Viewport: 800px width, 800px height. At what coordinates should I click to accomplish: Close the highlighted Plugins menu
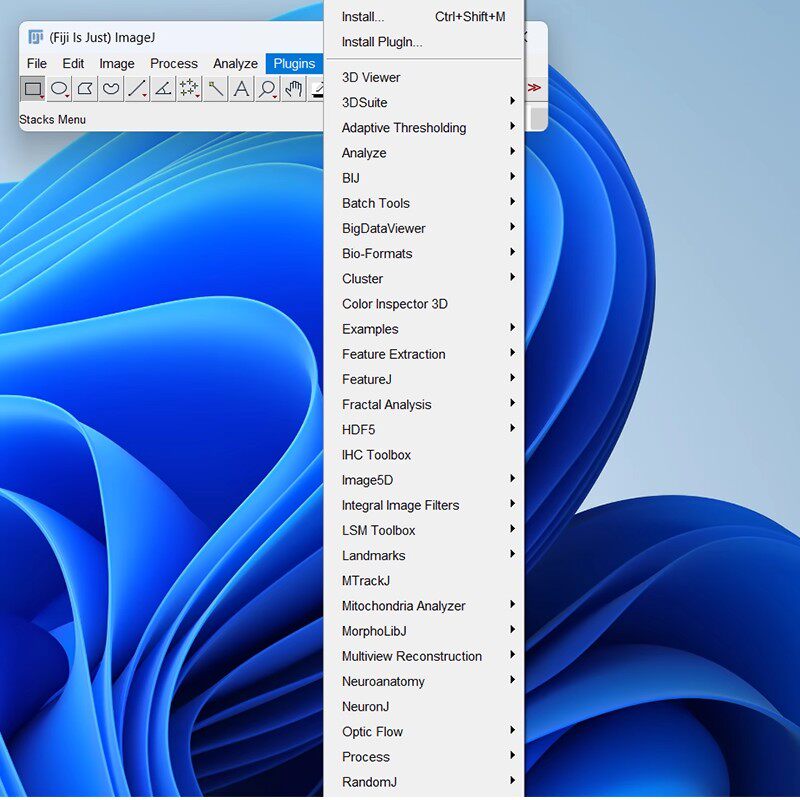(294, 63)
